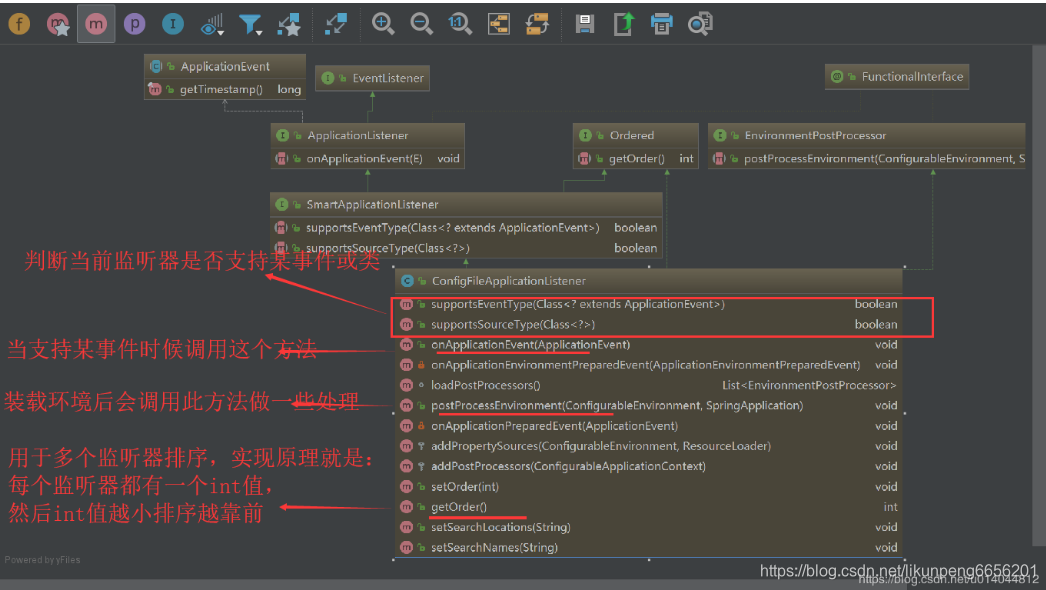Click the addPropertySources method row
This screenshot has height=590, width=1046.
648,446
